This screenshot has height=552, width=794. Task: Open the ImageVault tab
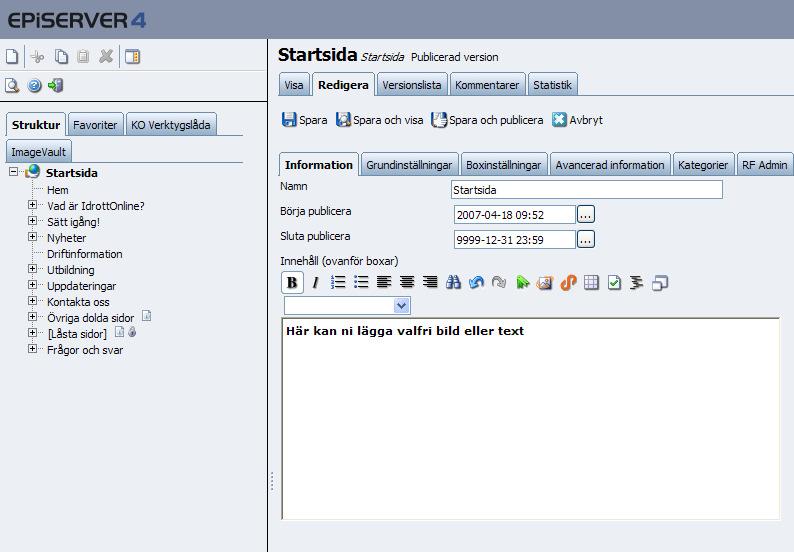[x=38, y=151]
